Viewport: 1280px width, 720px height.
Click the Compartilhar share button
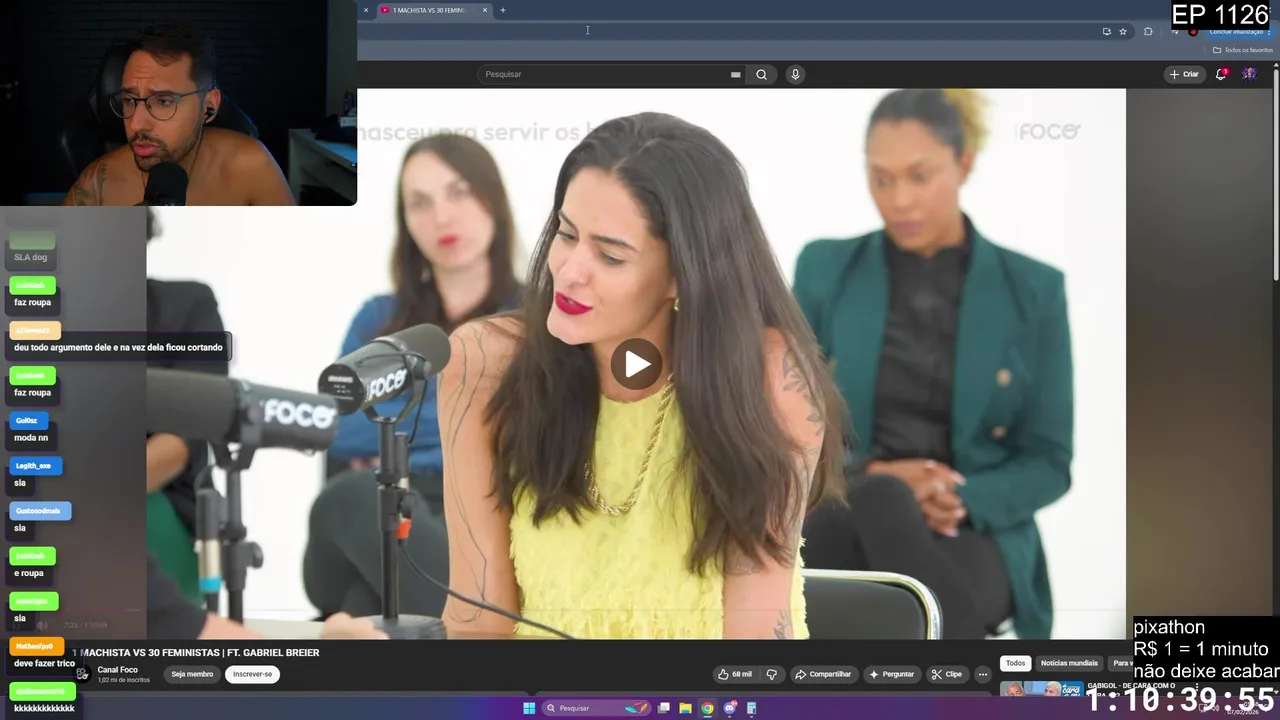pyautogui.click(x=822, y=674)
